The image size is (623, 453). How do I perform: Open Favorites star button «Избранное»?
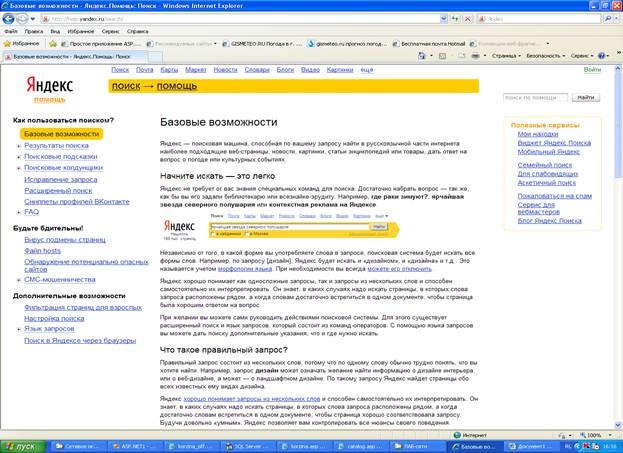point(21,44)
